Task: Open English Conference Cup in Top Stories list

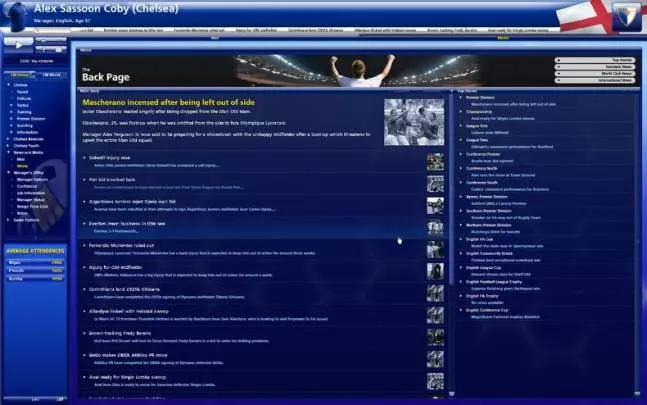Action: pos(487,310)
